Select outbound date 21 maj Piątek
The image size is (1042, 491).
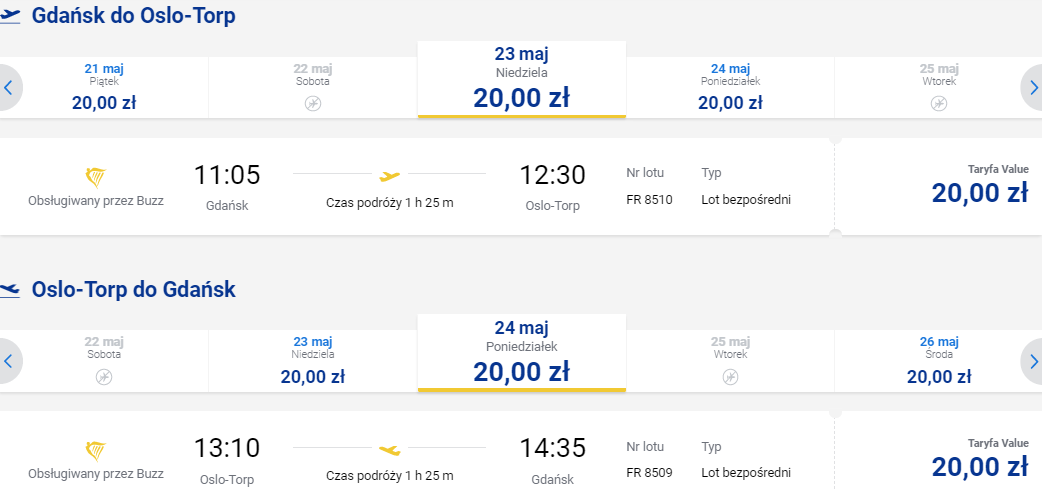coord(104,88)
